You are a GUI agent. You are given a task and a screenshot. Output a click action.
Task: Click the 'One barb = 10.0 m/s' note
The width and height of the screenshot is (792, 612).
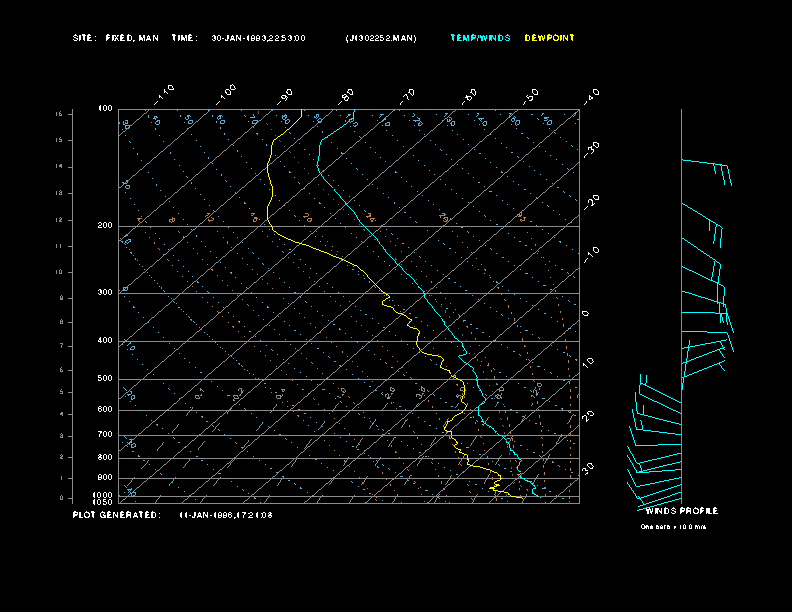[x=673, y=527]
